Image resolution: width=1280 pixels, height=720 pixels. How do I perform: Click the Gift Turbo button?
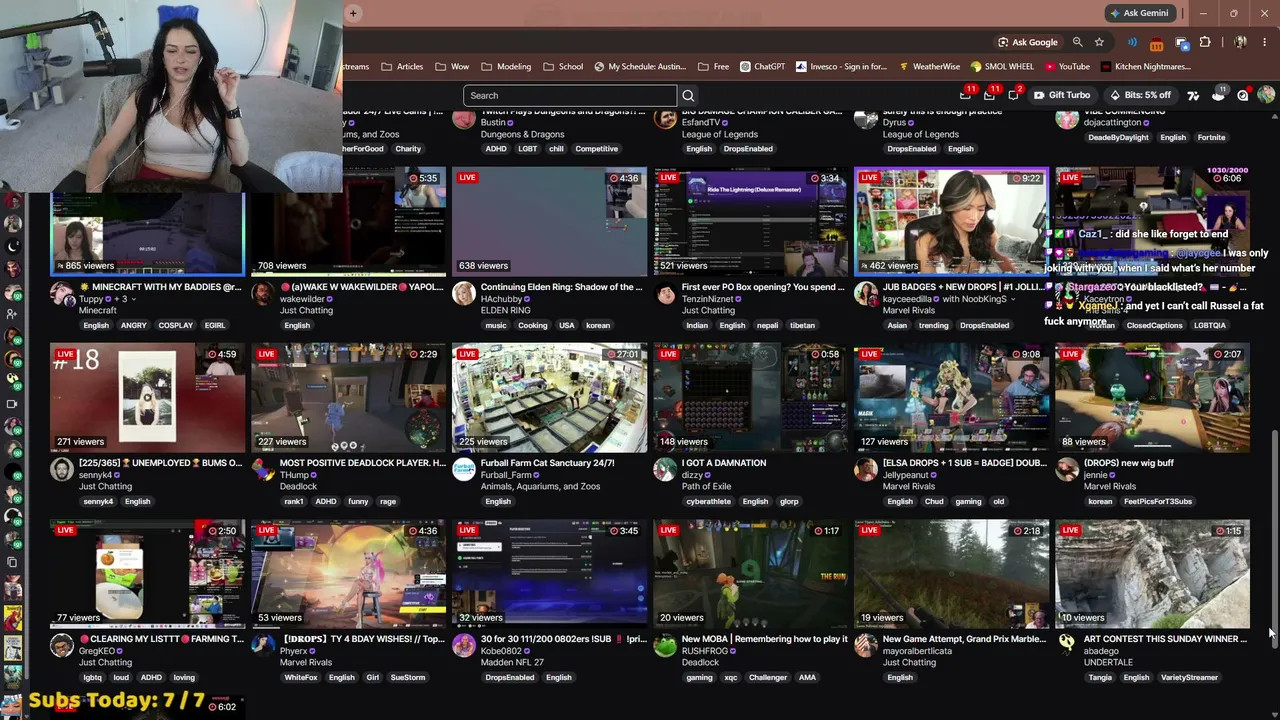pyautogui.click(x=1061, y=95)
